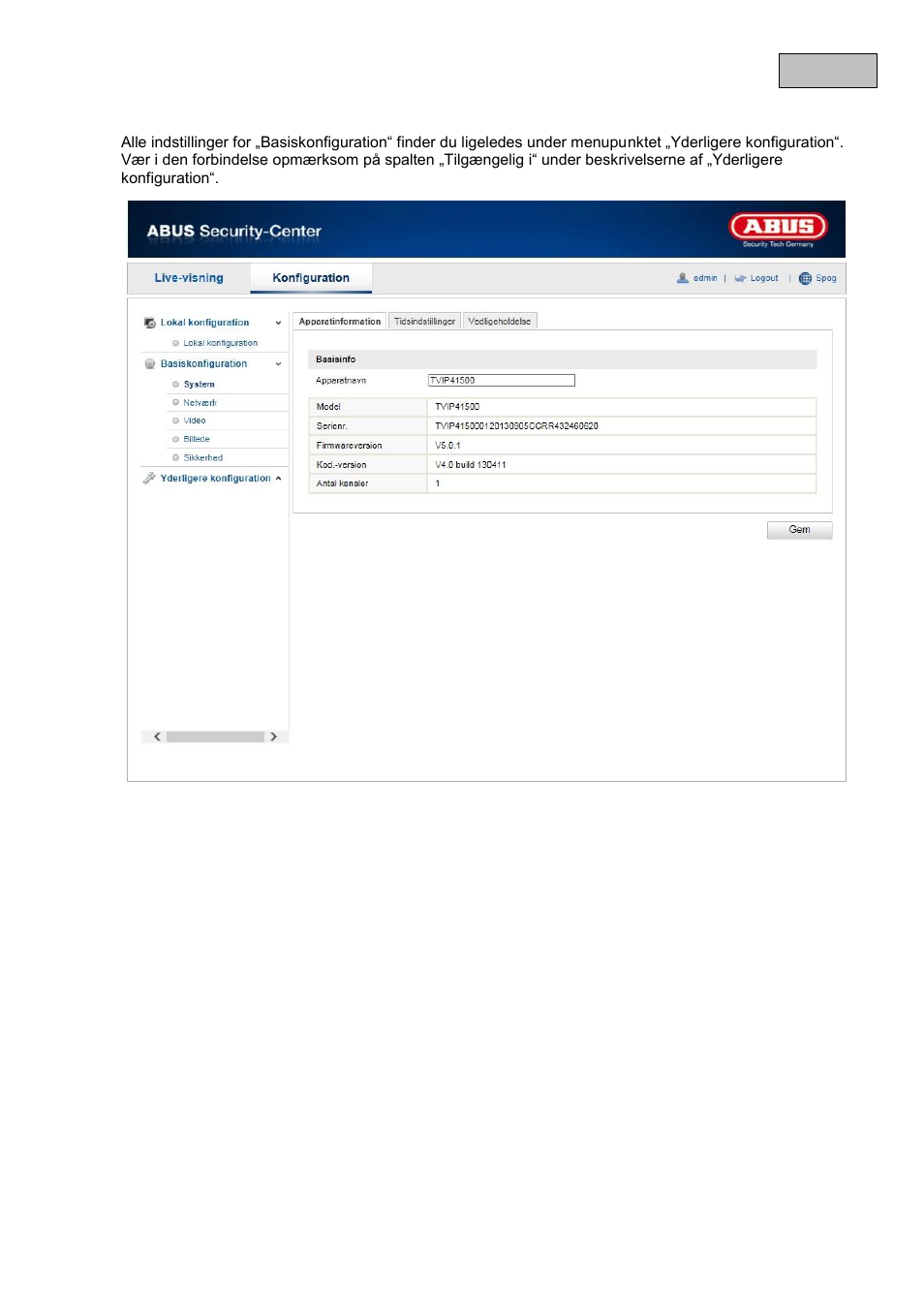Collapse the Lokal konfiguration section
The height and width of the screenshot is (1308, 924).
tap(278, 323)
